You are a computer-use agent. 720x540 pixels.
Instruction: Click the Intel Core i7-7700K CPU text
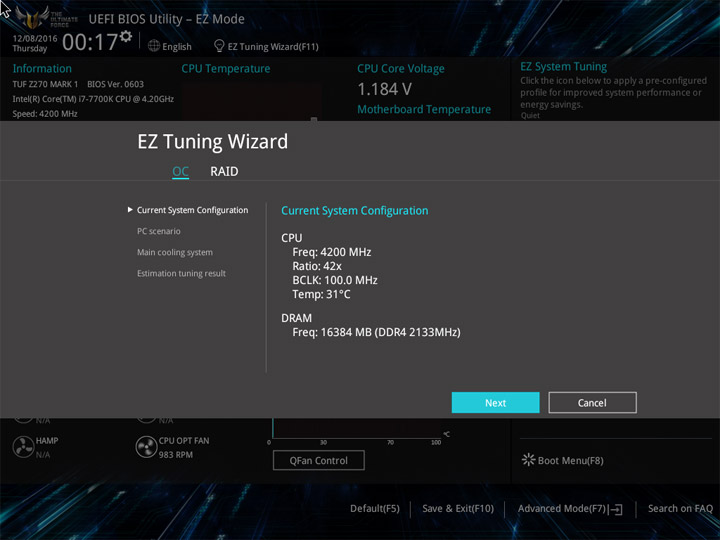[x=93, y=99]
